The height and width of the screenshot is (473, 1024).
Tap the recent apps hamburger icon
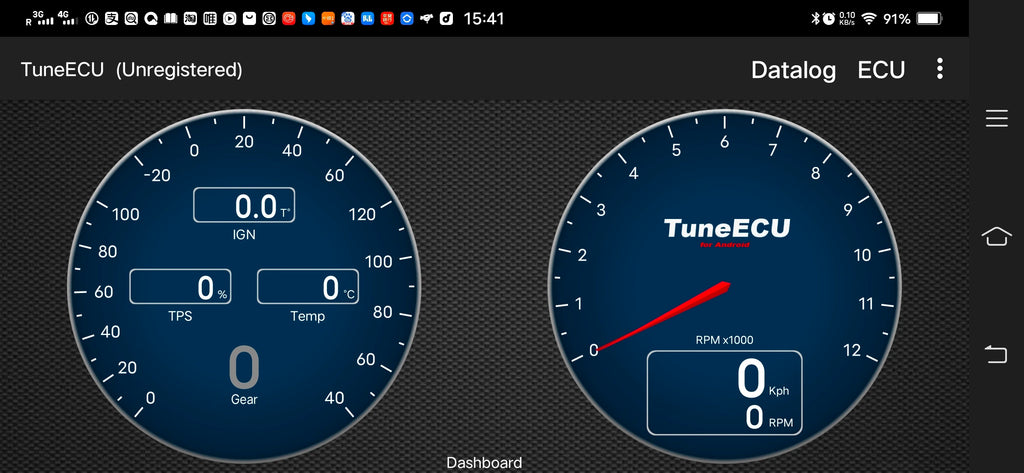997,118
